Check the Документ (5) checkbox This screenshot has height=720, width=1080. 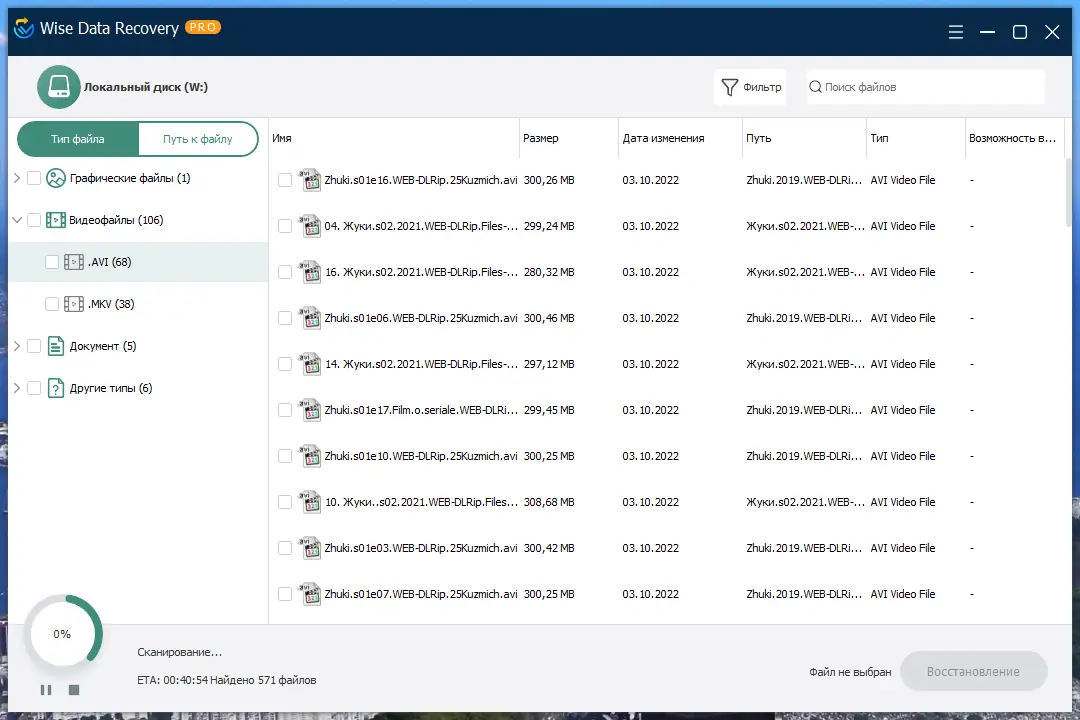tap(34, 347)
